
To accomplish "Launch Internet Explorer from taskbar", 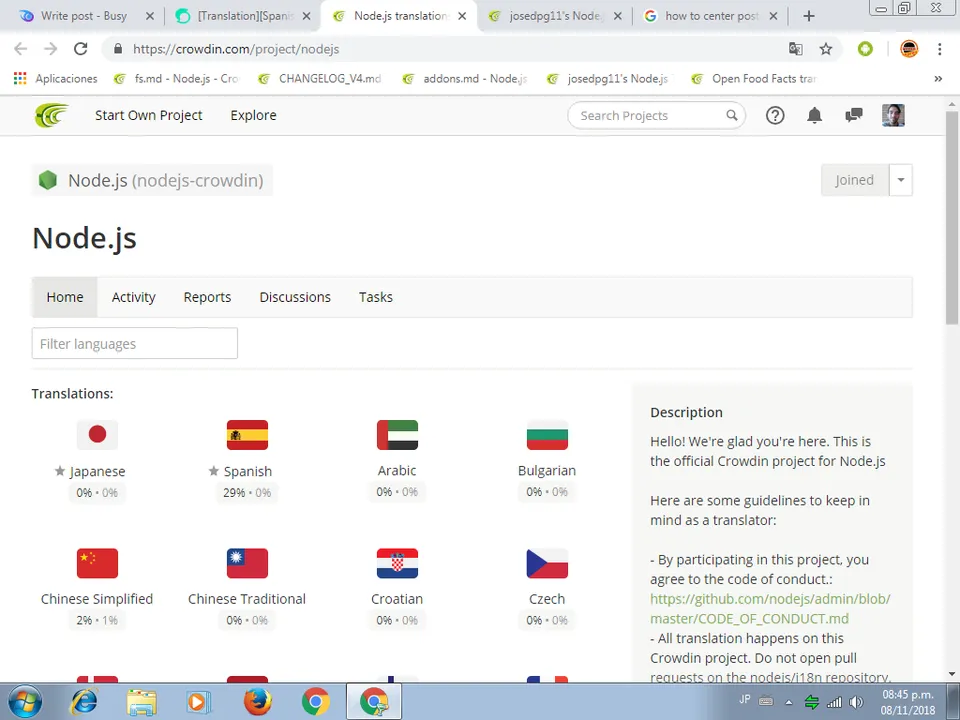I will click(84, 702).
